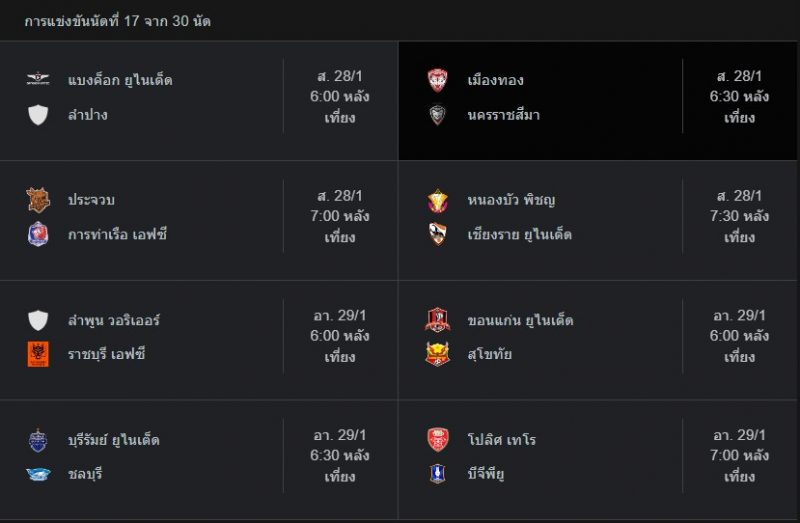Click the Nakhon Ratchasima (นครราชสีมา) crest icon
The height and width of the screenshot is (523, 800).
click(437, 115)
